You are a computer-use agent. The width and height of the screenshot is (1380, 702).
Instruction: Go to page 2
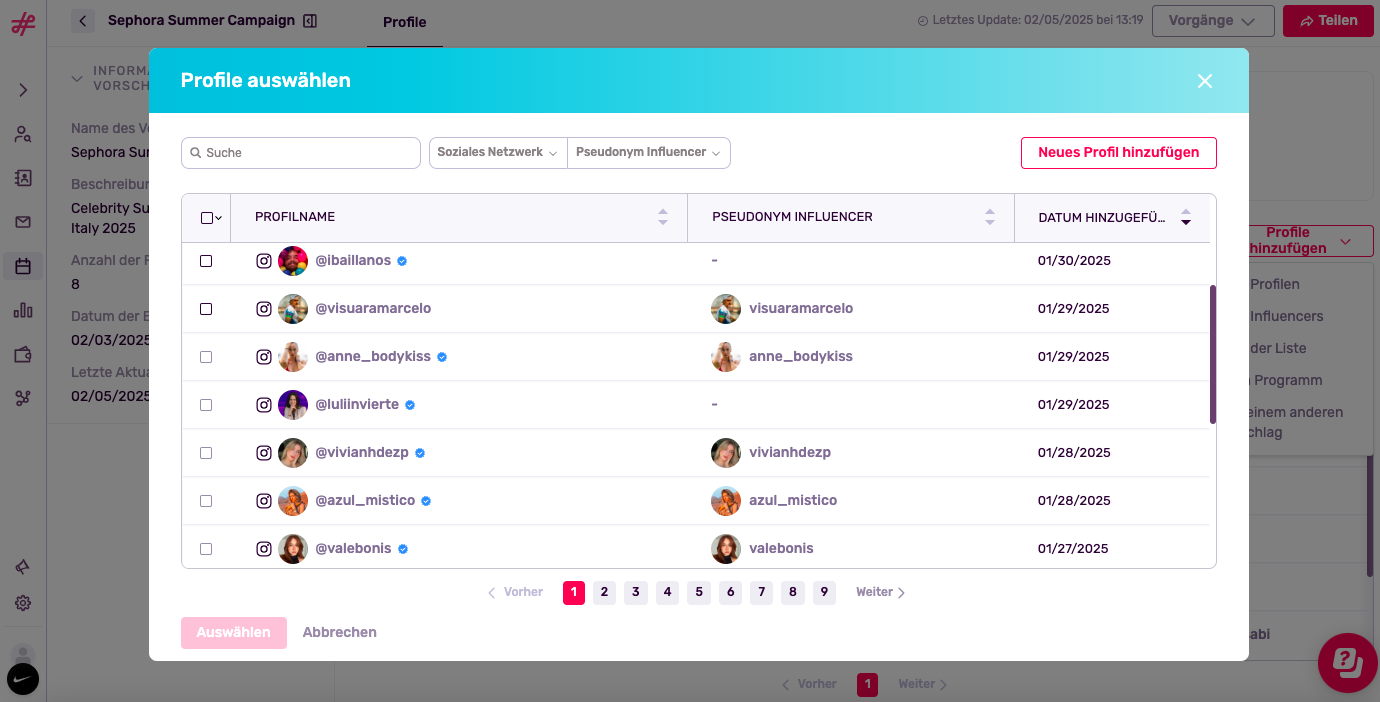604,593
